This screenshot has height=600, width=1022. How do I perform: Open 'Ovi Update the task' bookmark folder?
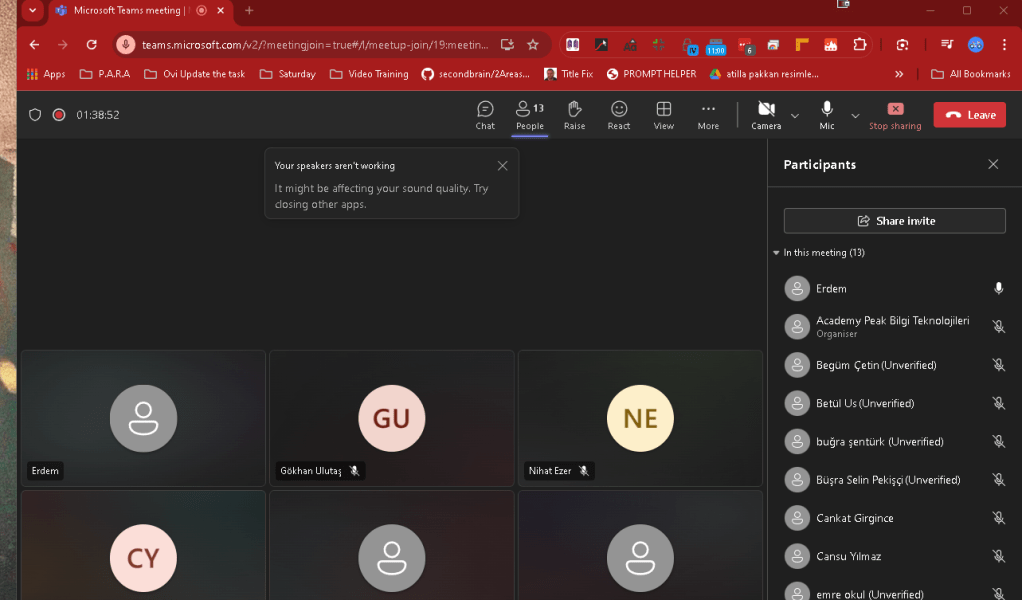[x=195, y=74]
